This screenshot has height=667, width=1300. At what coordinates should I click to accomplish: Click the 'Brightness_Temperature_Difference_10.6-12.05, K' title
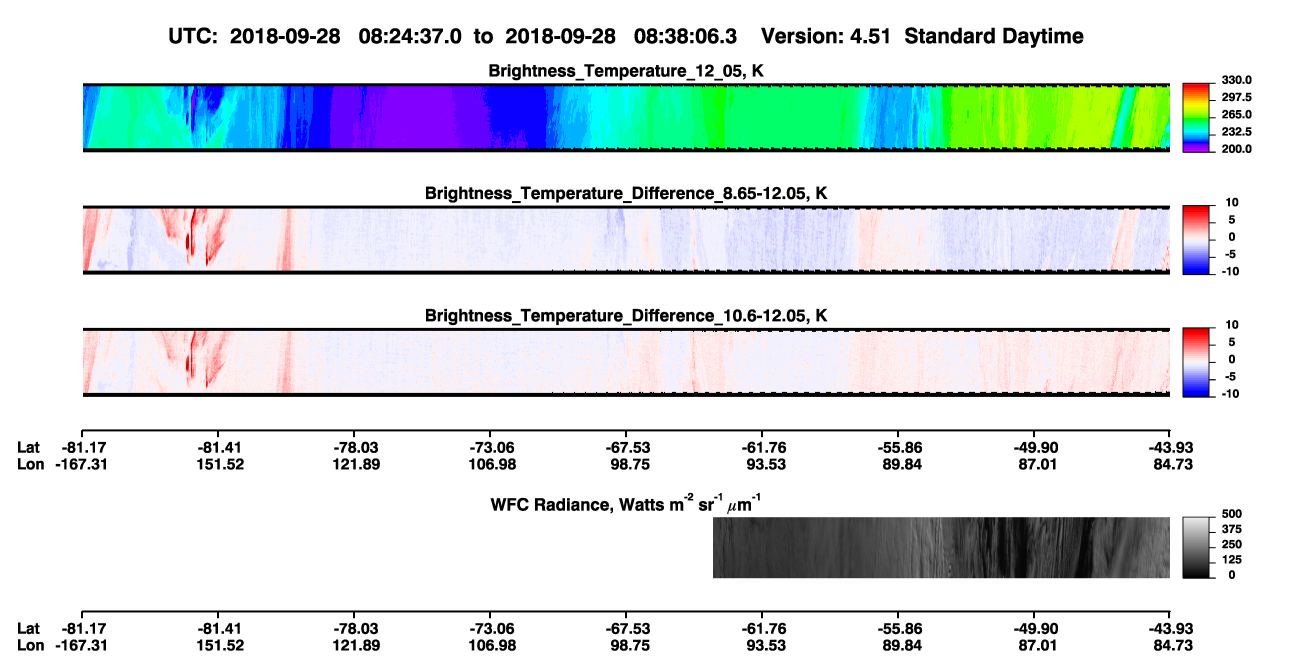[626, 315]
